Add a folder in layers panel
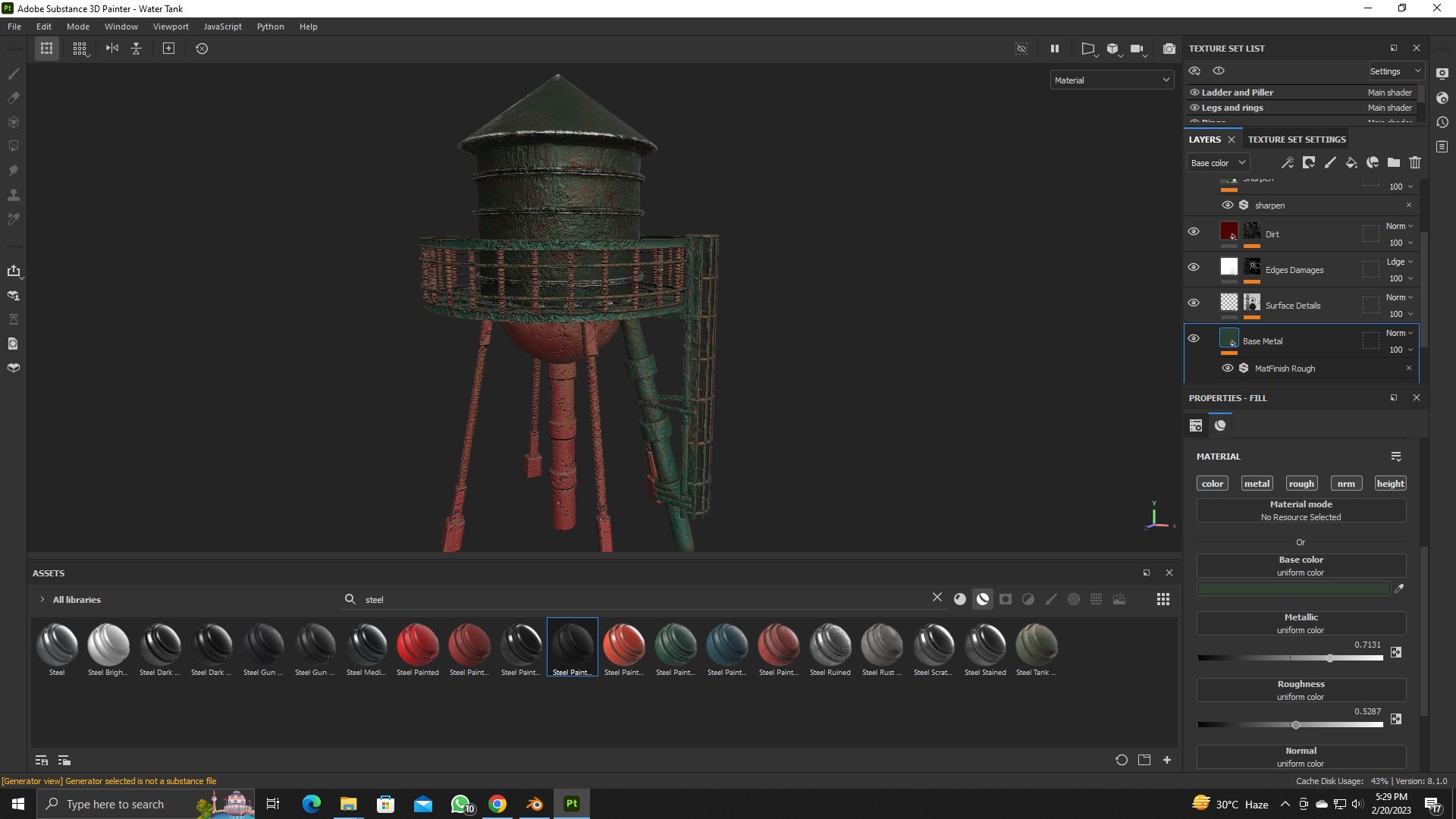This screenshot has height=819, width=1456. pos(1394,162)
